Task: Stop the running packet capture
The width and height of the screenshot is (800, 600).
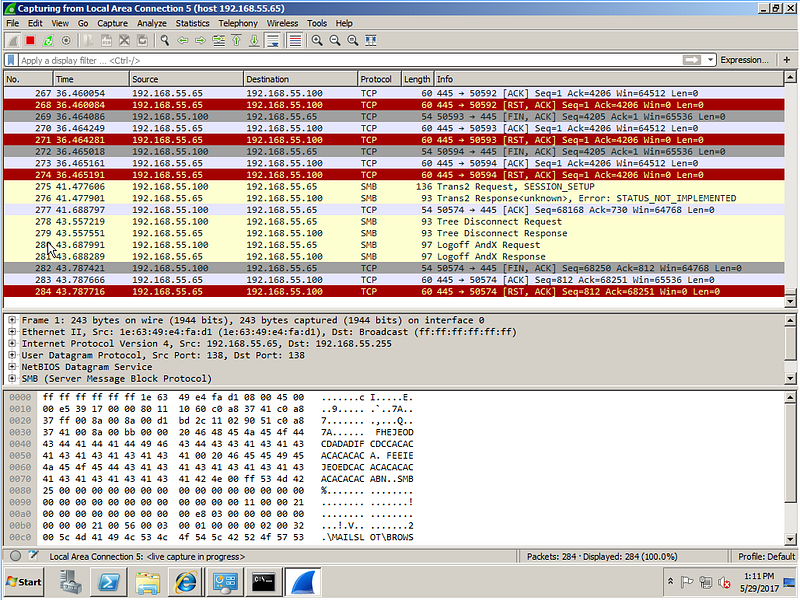Action: (30, 41)
